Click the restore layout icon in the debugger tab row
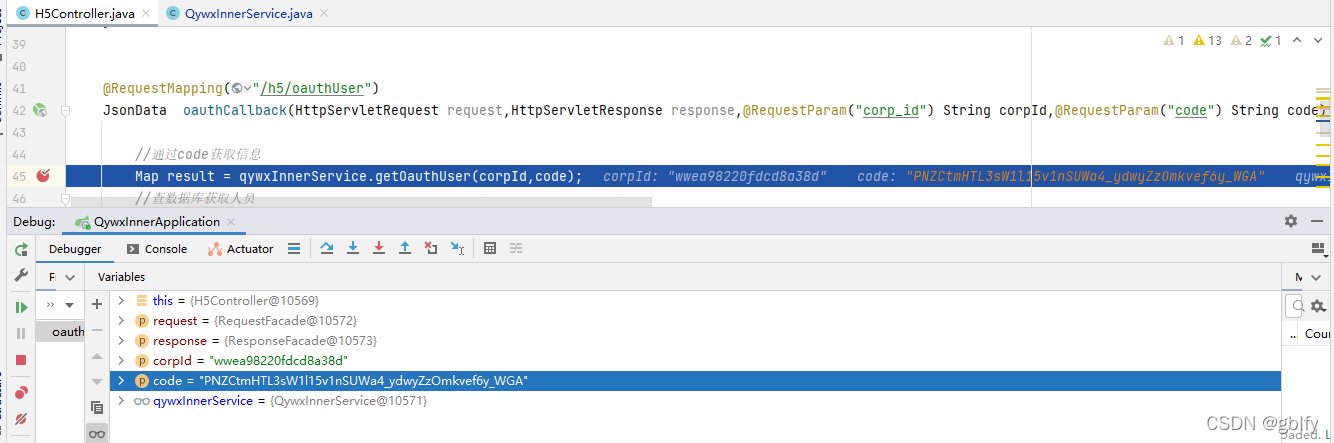 click(1318, 249)
